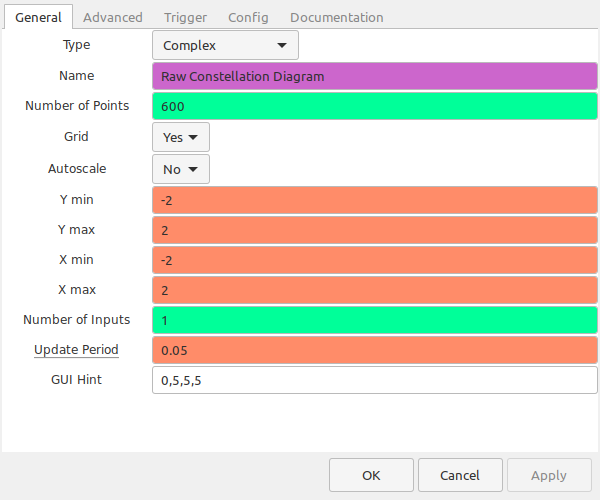The height and width of the screenshot is (500, 600).
Task: Open the Type dropdown showing Complex
Action: [225, 45]
